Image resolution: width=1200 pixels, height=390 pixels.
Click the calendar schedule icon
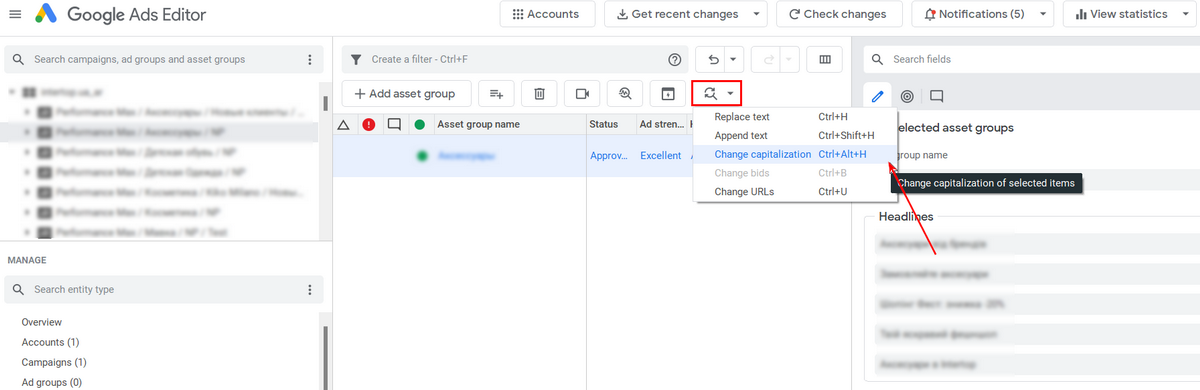tap(668, 94)
